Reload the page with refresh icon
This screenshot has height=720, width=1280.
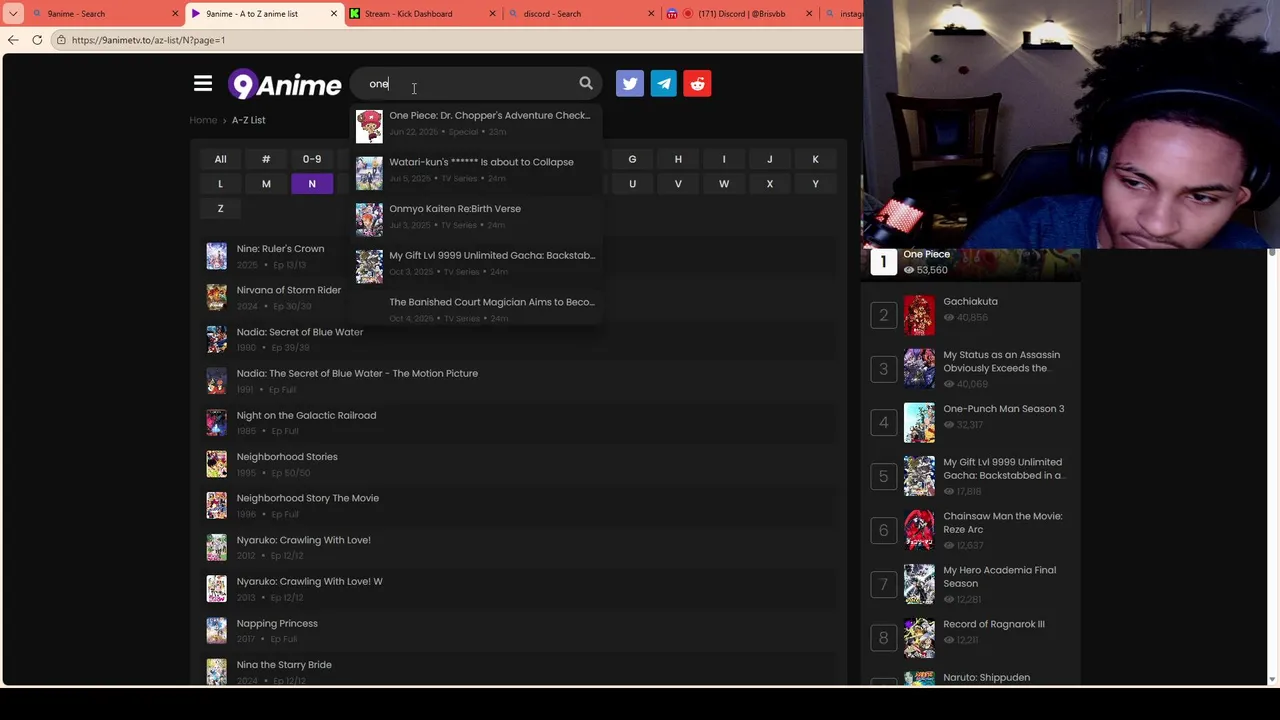click(37, 40)
